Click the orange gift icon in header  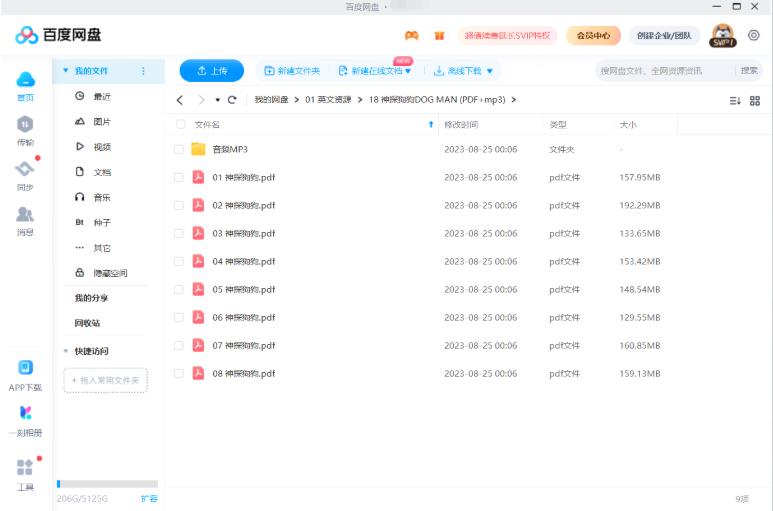click(x=439, y=35)
